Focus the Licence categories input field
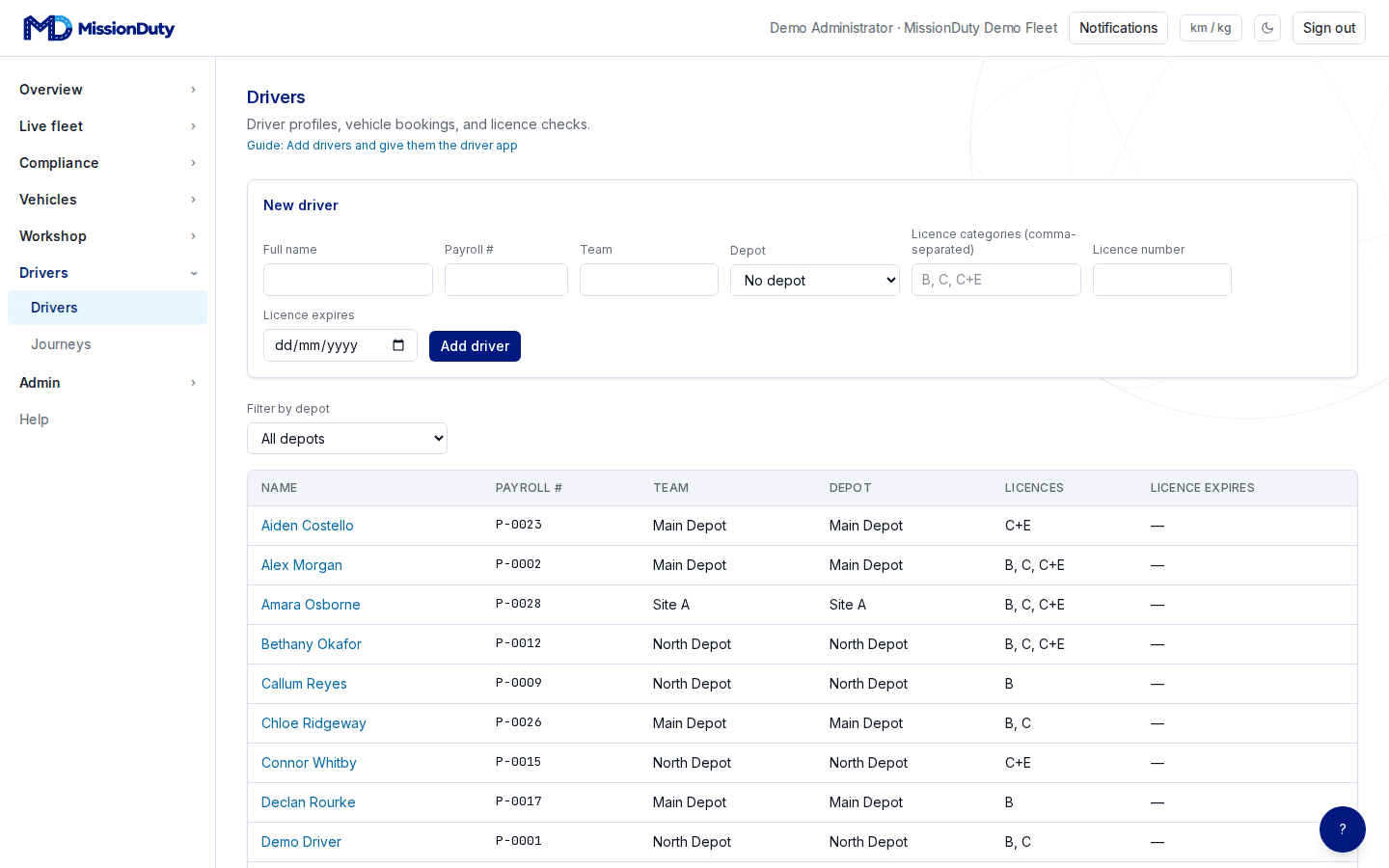Viewport: 1389px width, 868px height. (996, 280)
